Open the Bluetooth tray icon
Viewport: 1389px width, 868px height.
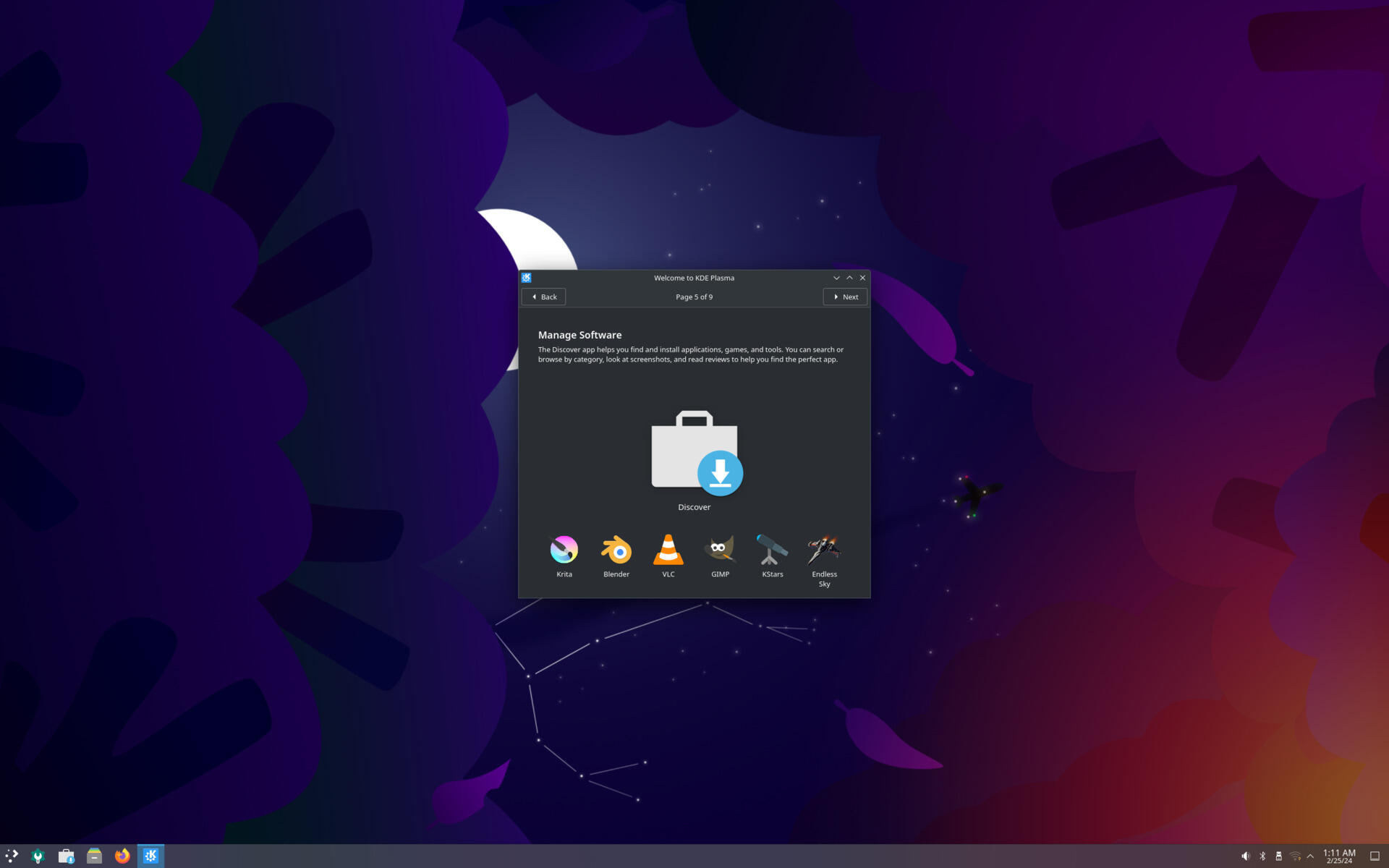pos(1262,856)
